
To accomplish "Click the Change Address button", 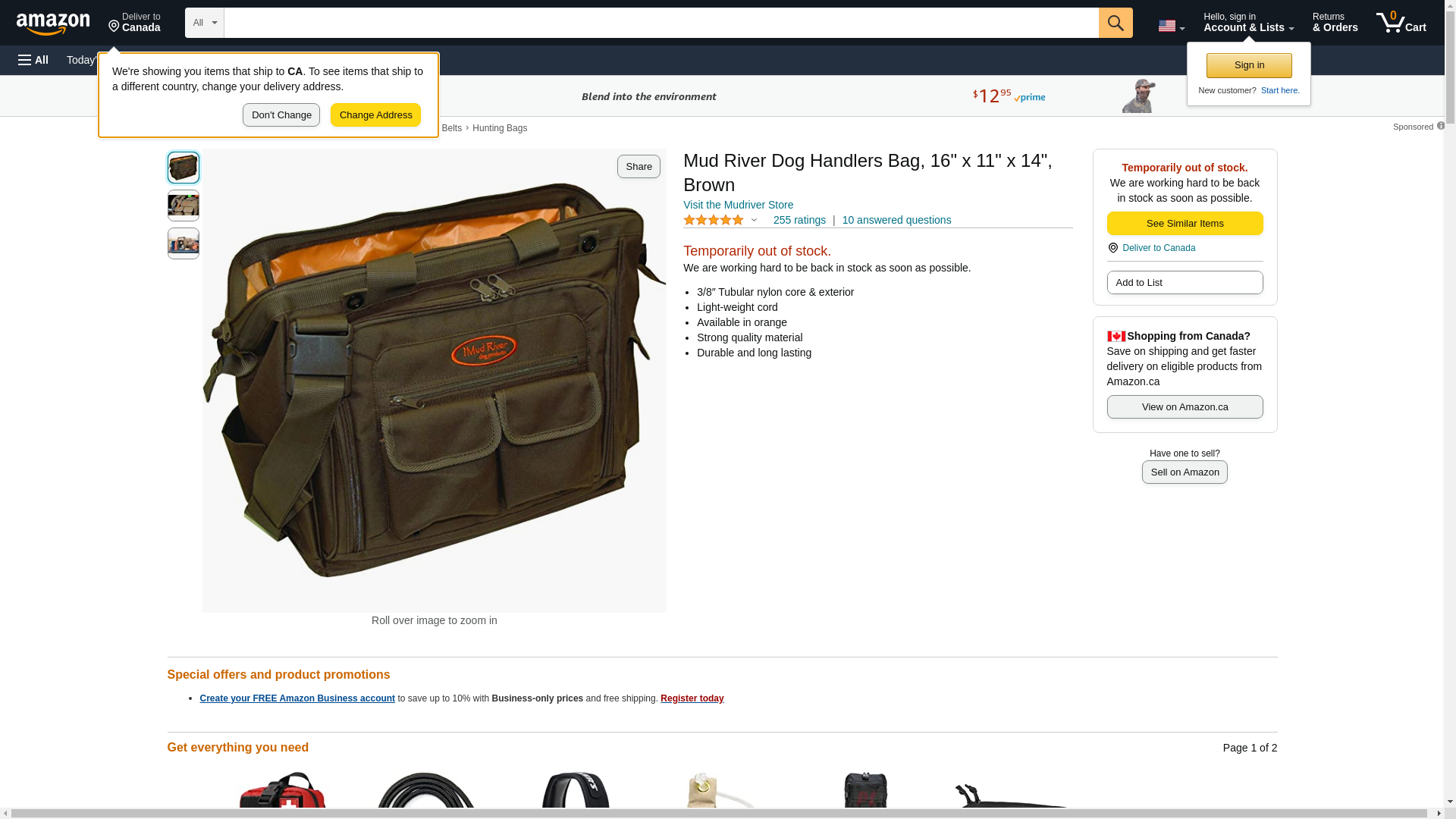I will 375,115.
